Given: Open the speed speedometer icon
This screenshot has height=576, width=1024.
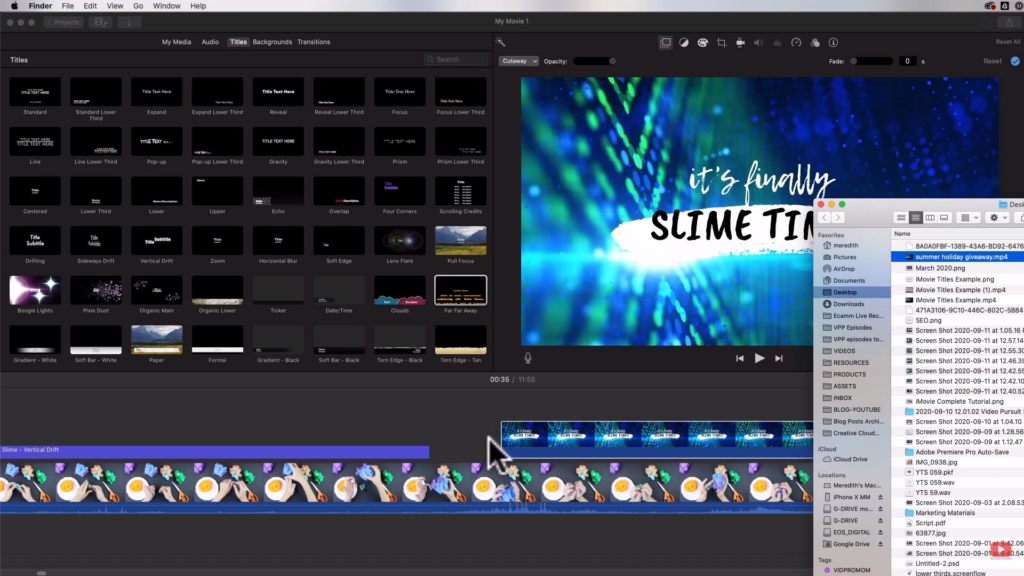Looking at the screenshot, I should pos(796,42).
